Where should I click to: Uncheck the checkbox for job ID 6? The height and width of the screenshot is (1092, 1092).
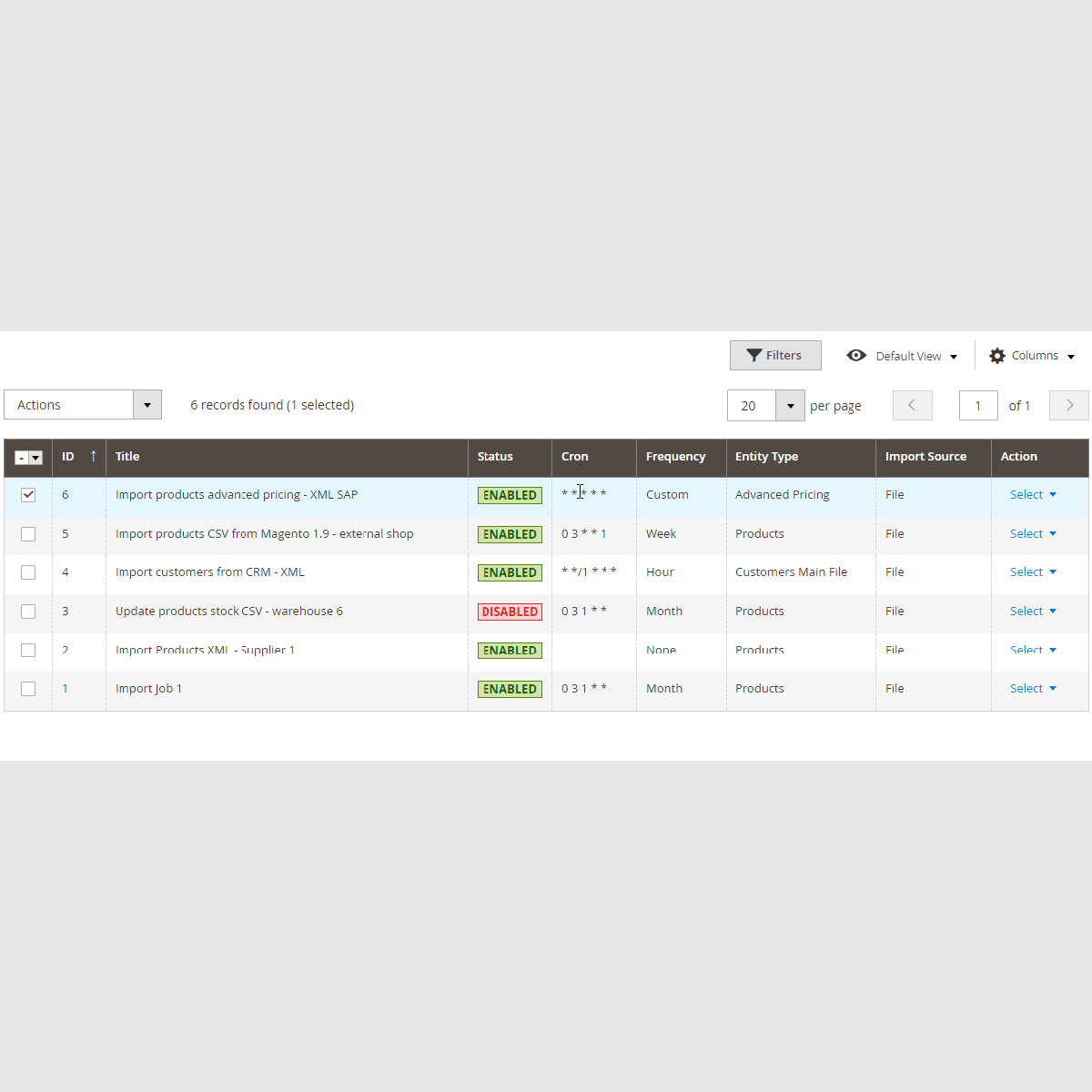click(28, 495)
